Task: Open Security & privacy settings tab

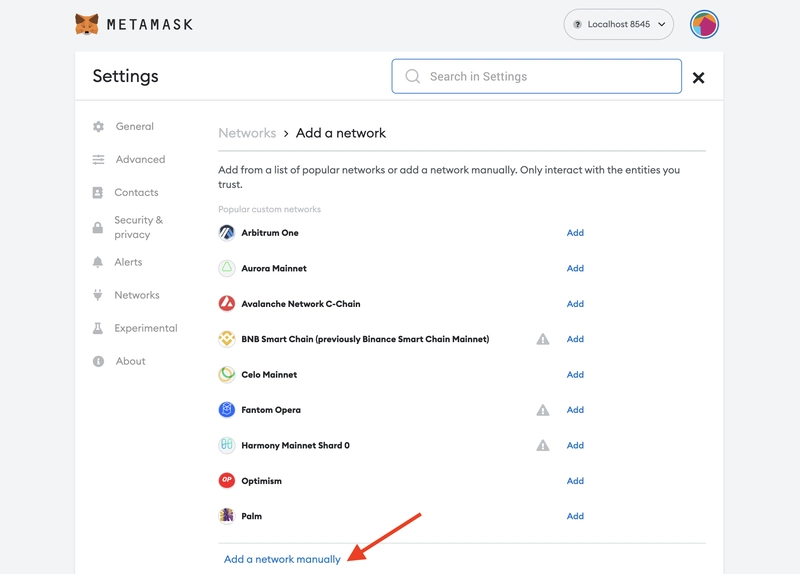Action: coord(138,227)
